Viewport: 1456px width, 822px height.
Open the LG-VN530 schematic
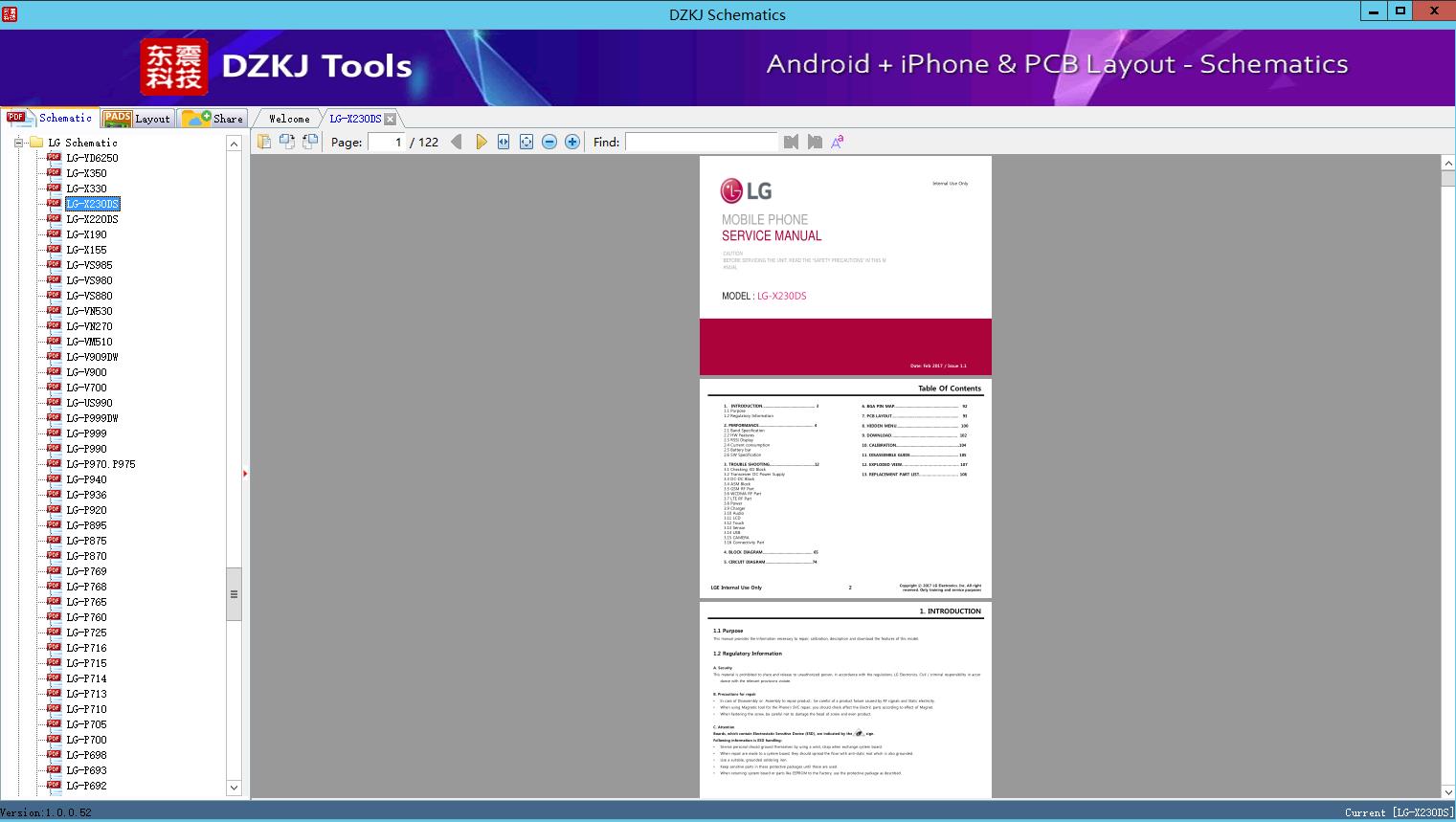[89, 311]
